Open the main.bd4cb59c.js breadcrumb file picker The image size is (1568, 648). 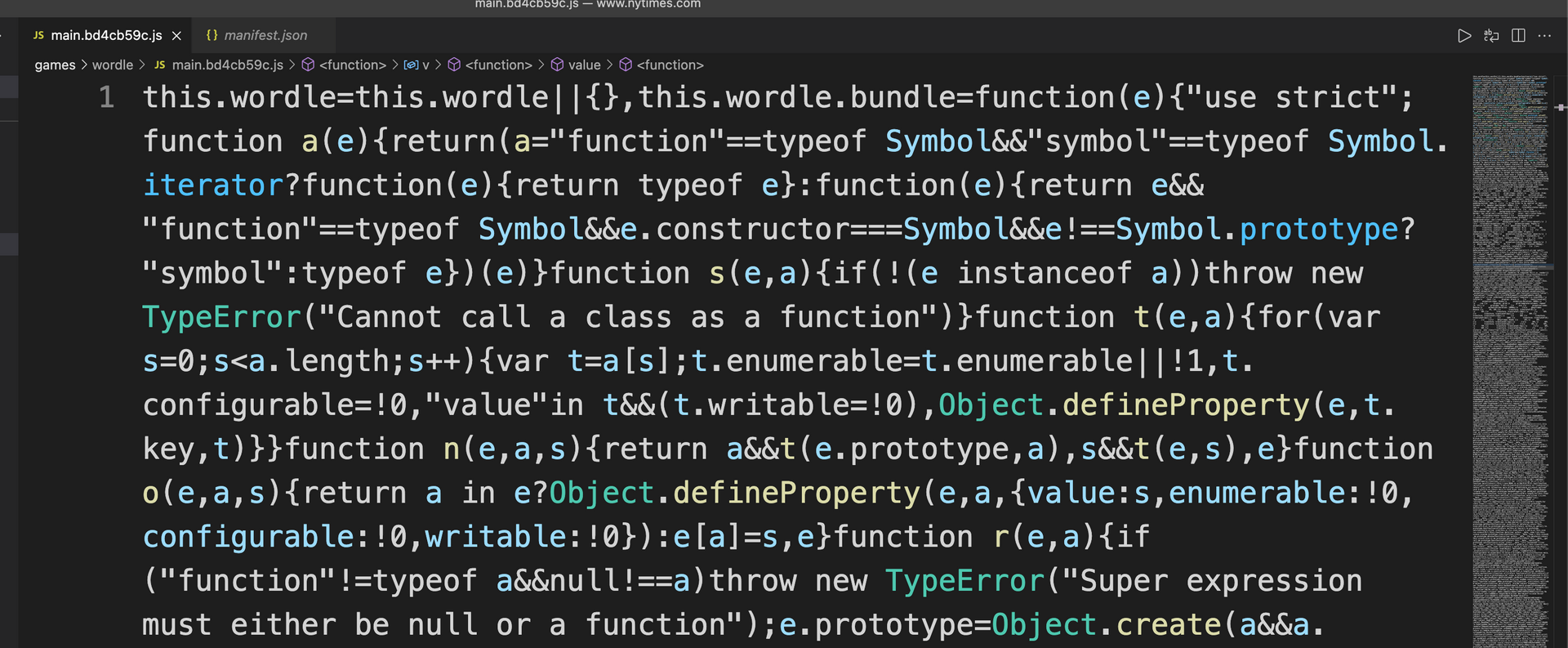(227, 65)
